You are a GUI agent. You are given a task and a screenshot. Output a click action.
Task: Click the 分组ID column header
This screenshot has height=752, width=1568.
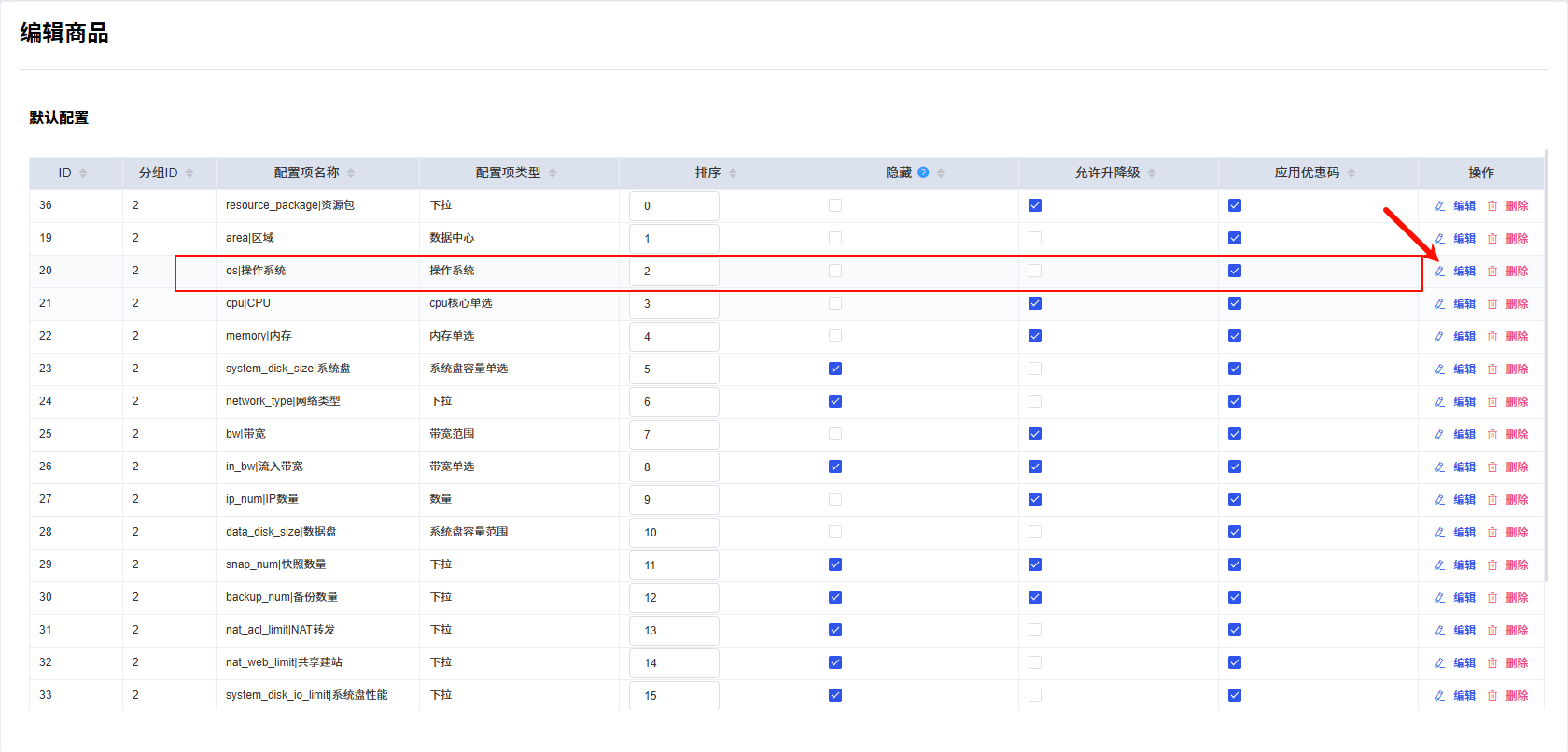158,173
